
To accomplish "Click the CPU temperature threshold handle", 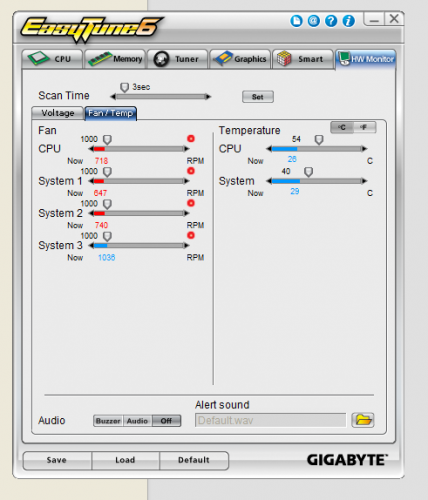I will [x=319, y=140].
